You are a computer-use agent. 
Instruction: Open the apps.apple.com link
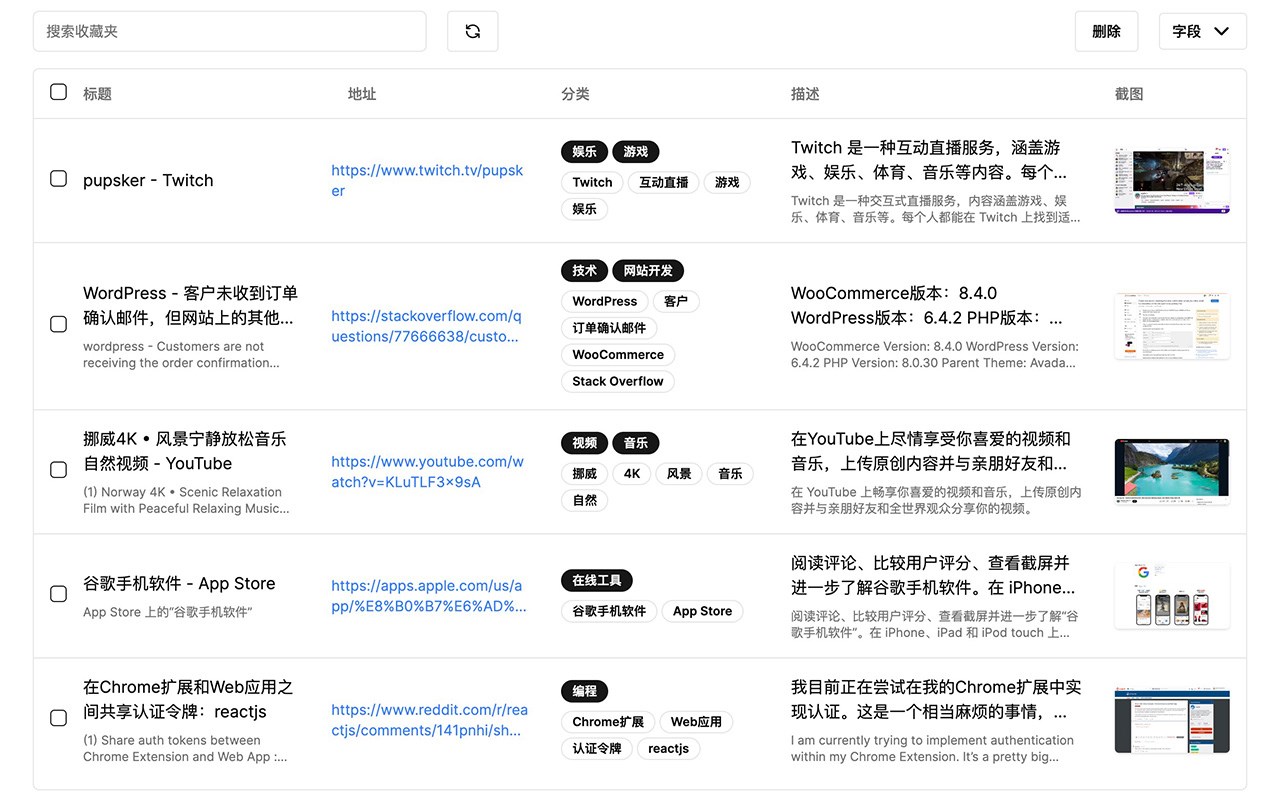429,595
